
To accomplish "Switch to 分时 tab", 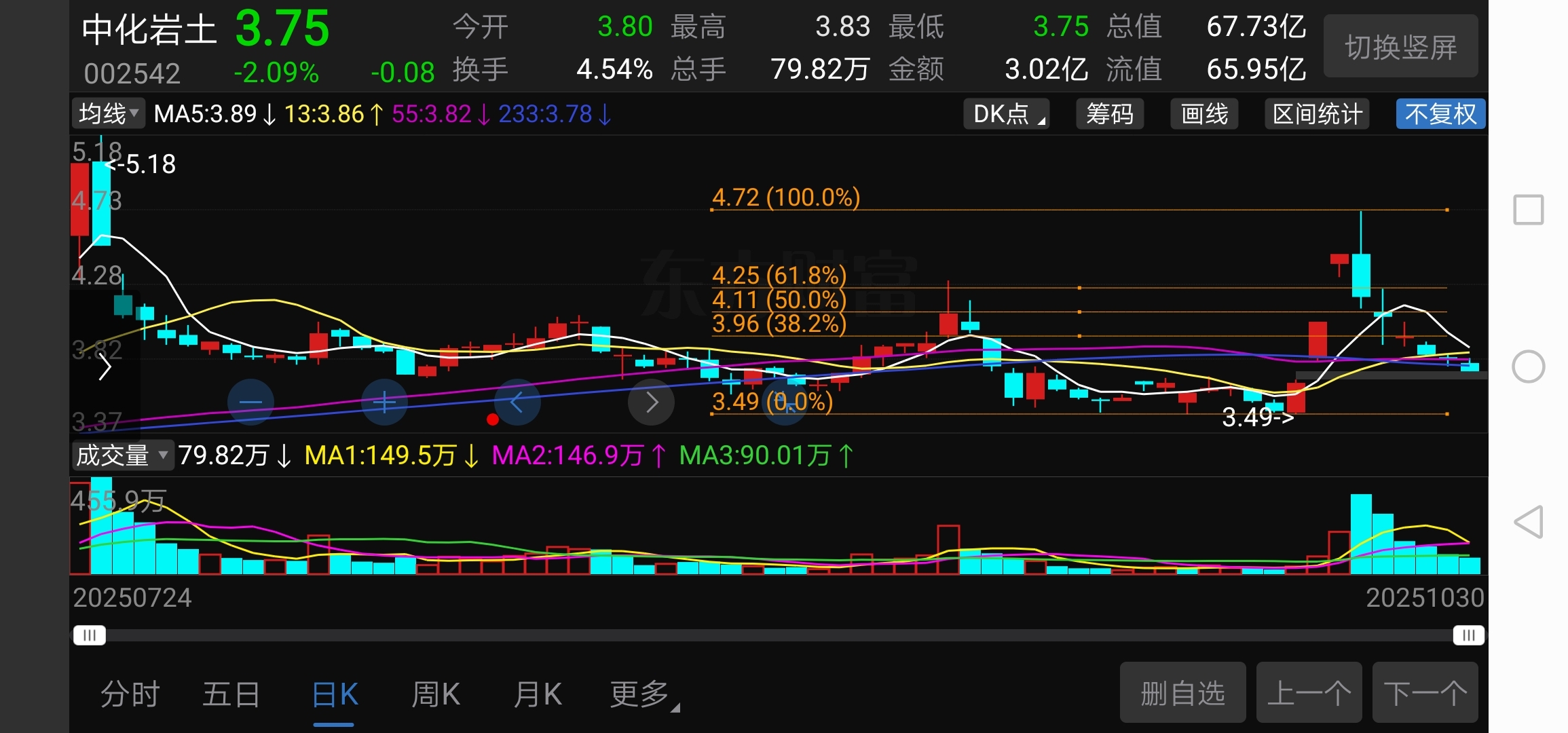I will 130,694.
